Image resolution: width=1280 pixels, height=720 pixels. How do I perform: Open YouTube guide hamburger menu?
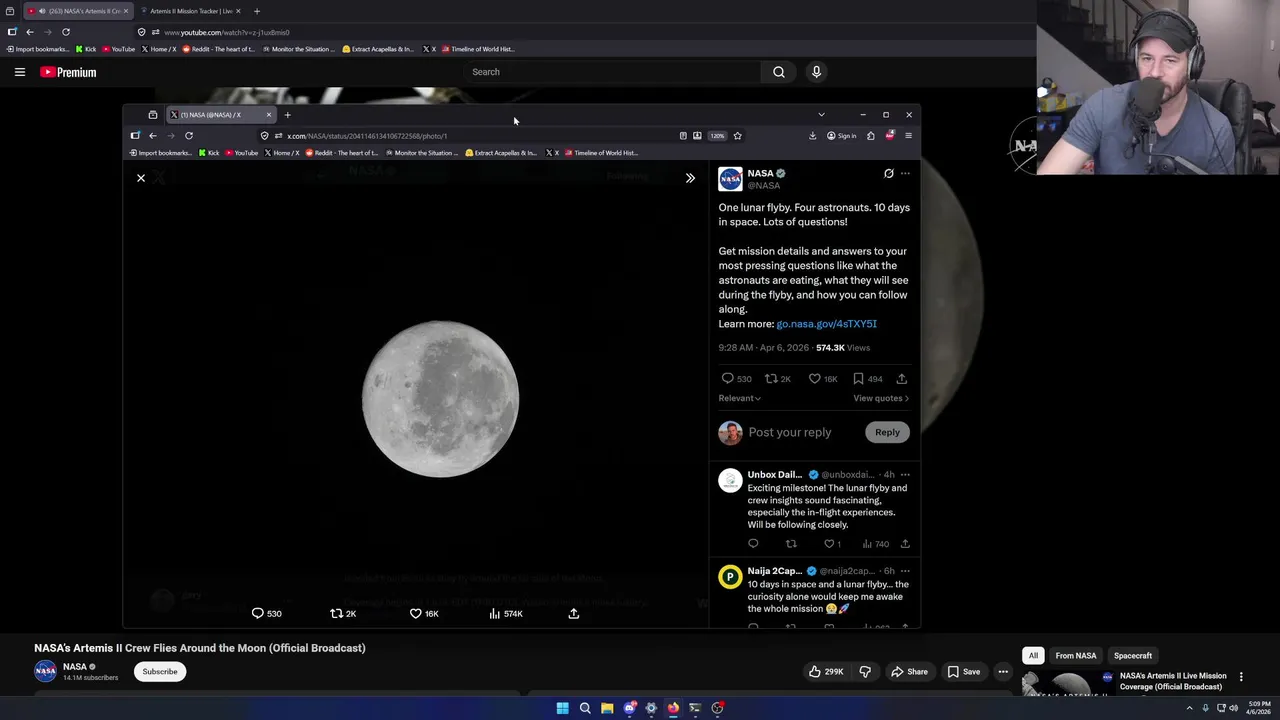point(19,72)
